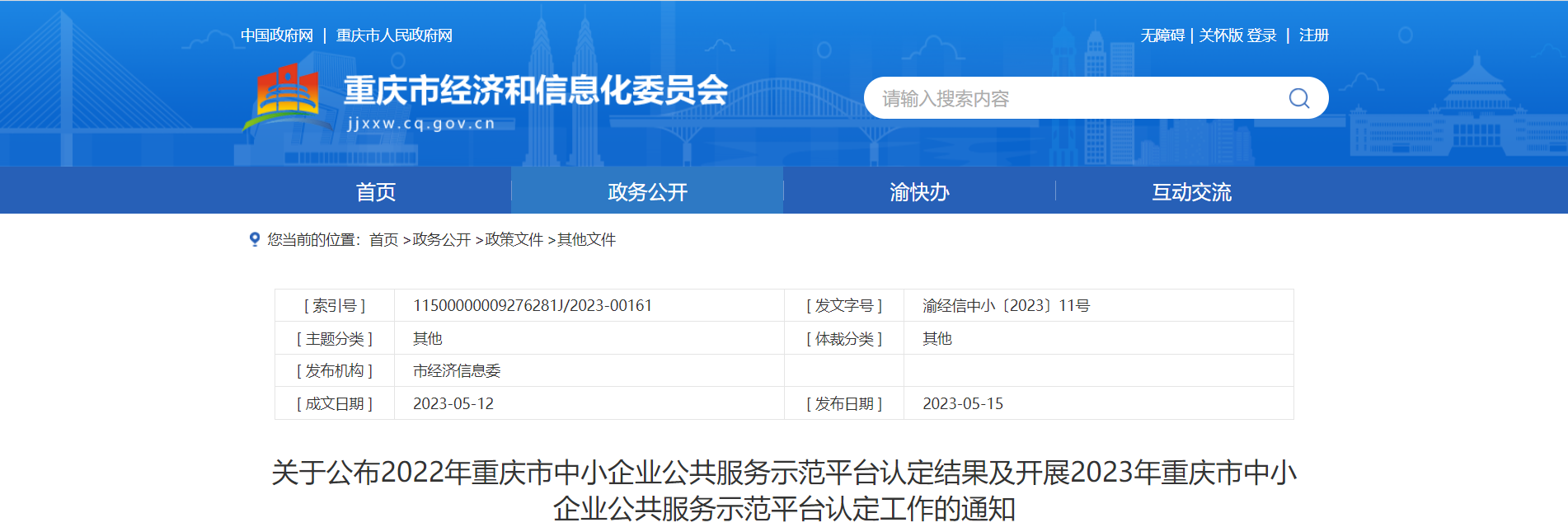Screen dimensions: 1568x532
Task: Click the location pin icon in breadcrumb
Action: (x=255, y=239)
